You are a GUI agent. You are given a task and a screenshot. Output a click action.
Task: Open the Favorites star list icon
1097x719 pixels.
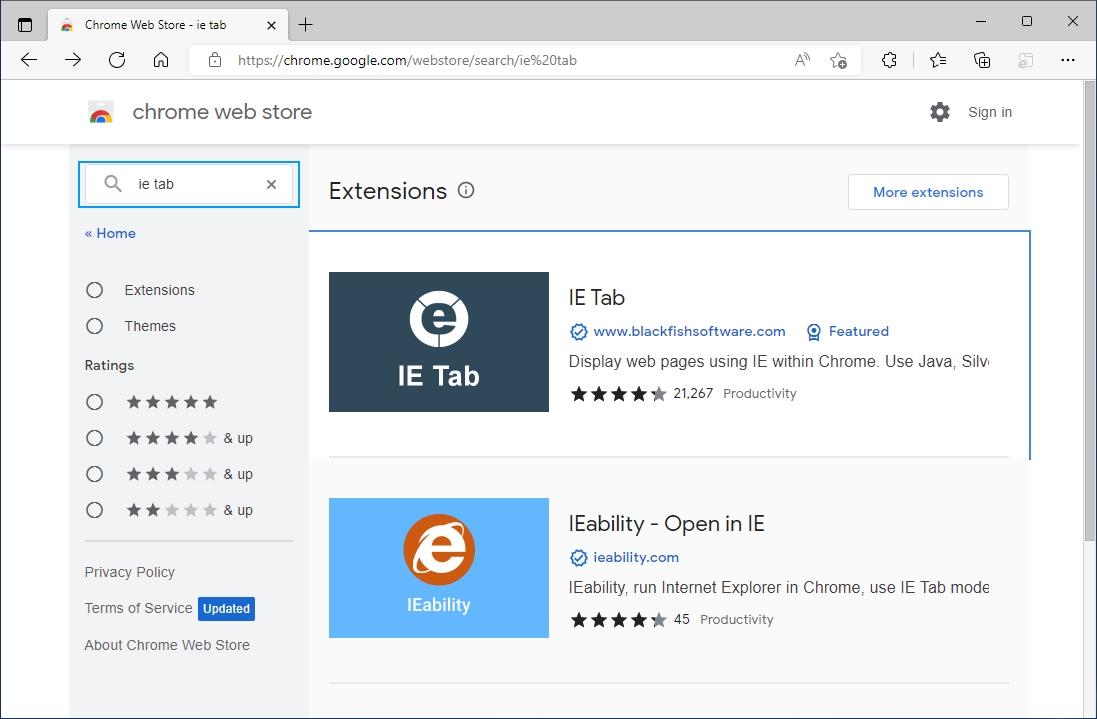(938, 60)
